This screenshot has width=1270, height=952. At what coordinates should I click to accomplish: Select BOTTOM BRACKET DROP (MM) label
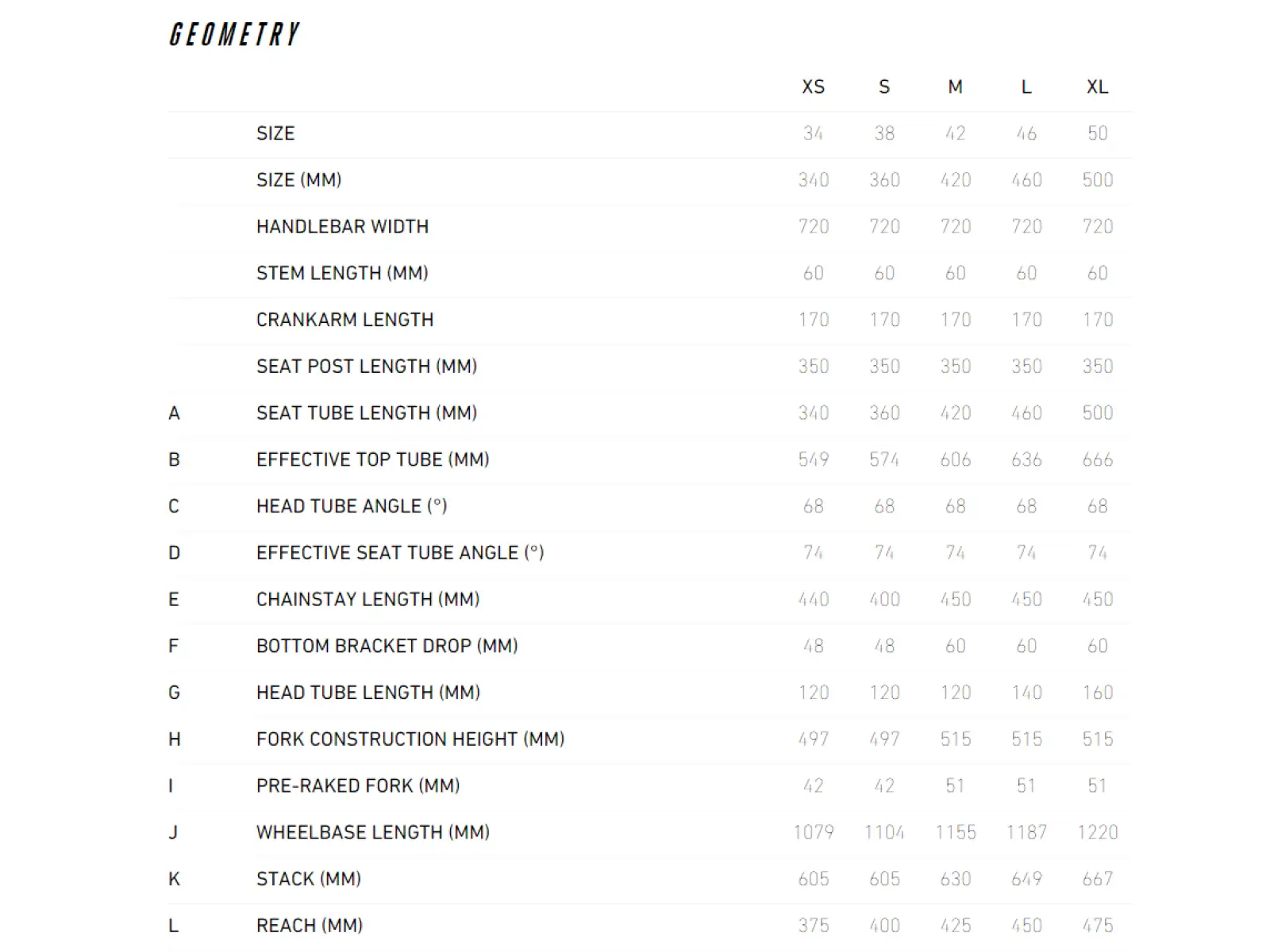(x=387, y=647)
